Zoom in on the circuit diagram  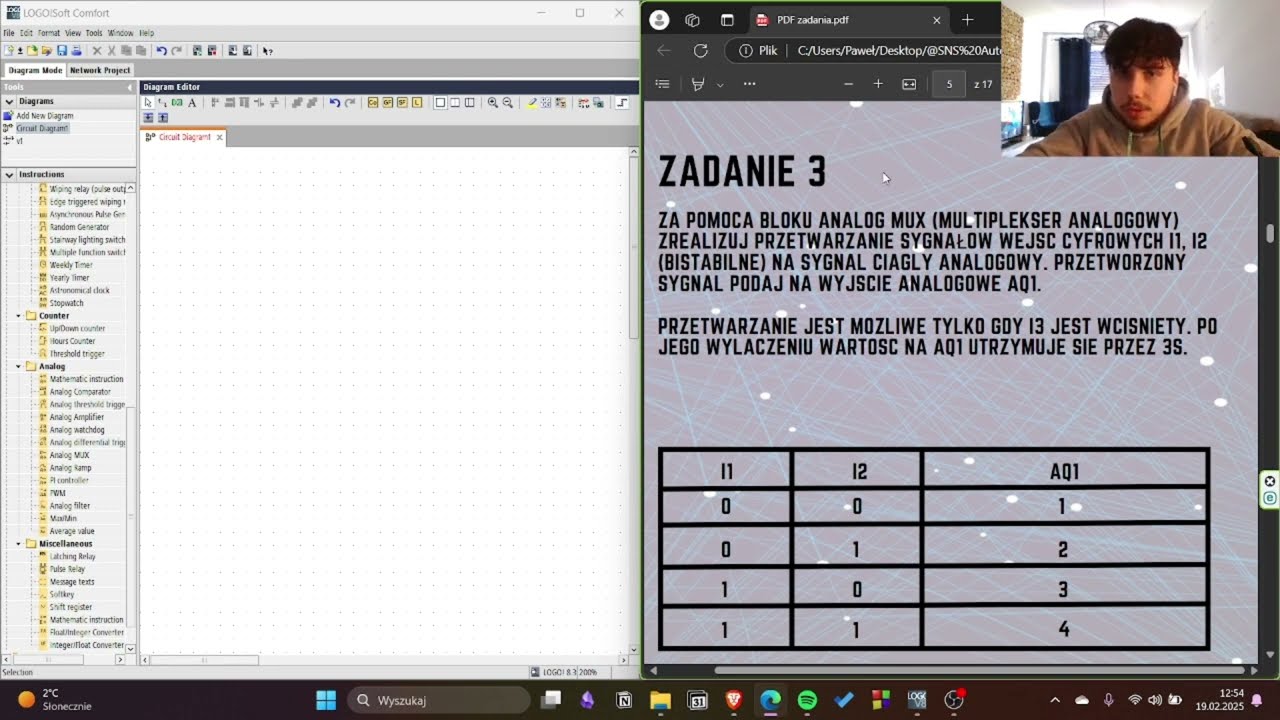(492, 102)
